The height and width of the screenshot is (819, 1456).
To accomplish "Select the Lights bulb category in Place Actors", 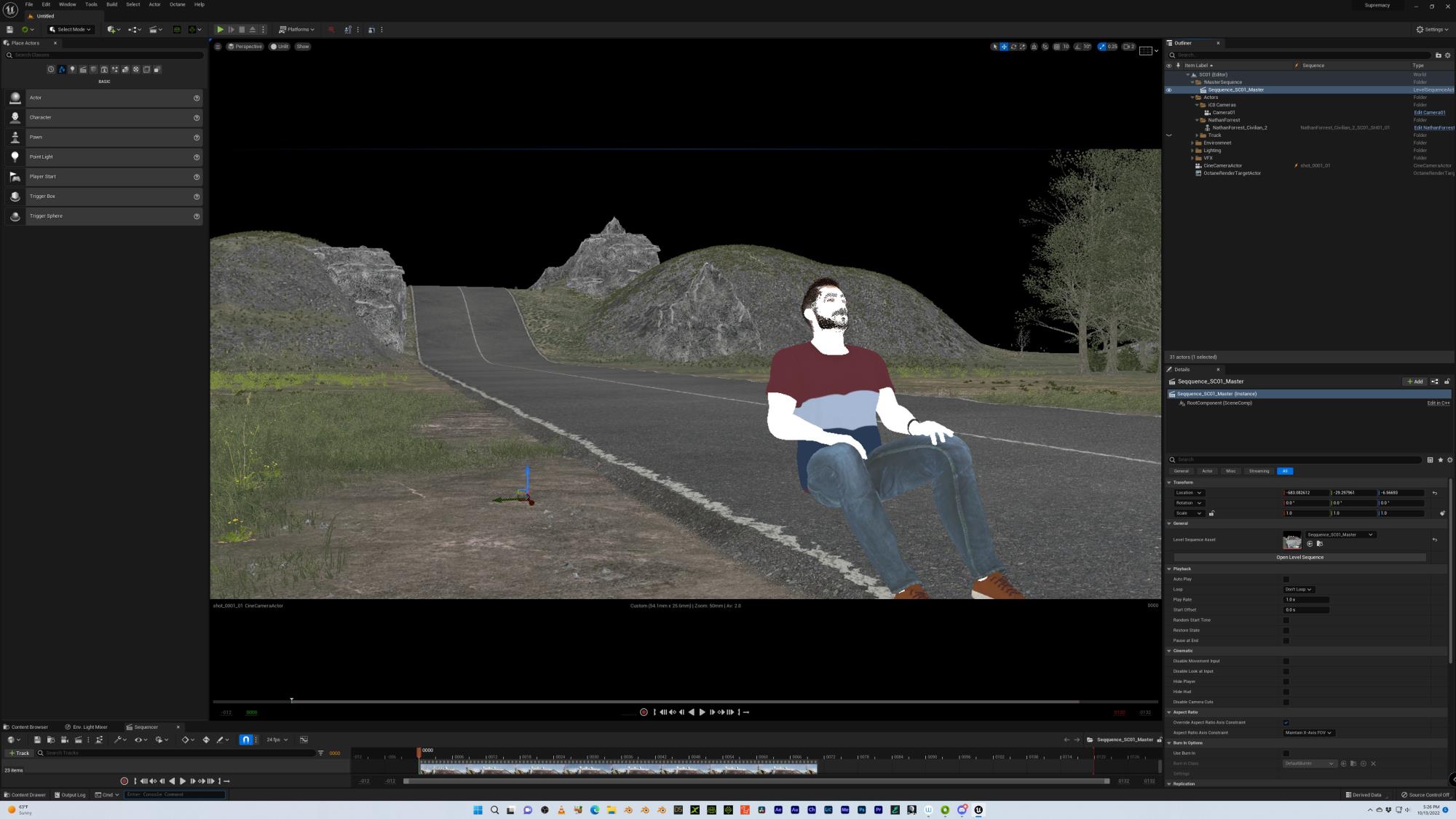I will 72,70.
